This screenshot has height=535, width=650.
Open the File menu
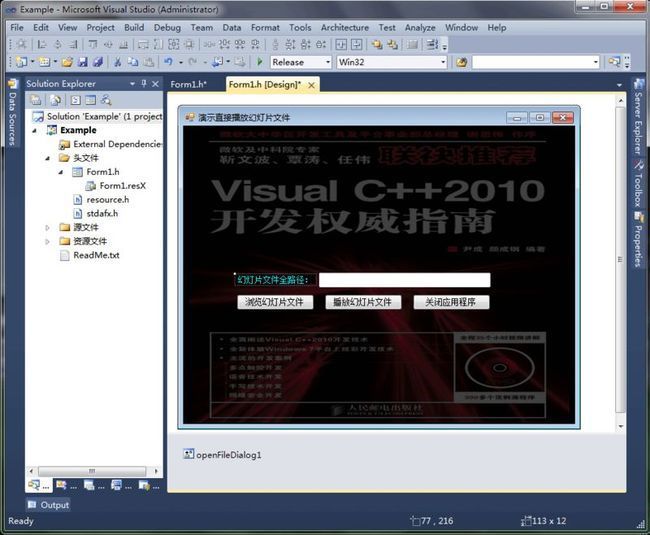[17, 28]
